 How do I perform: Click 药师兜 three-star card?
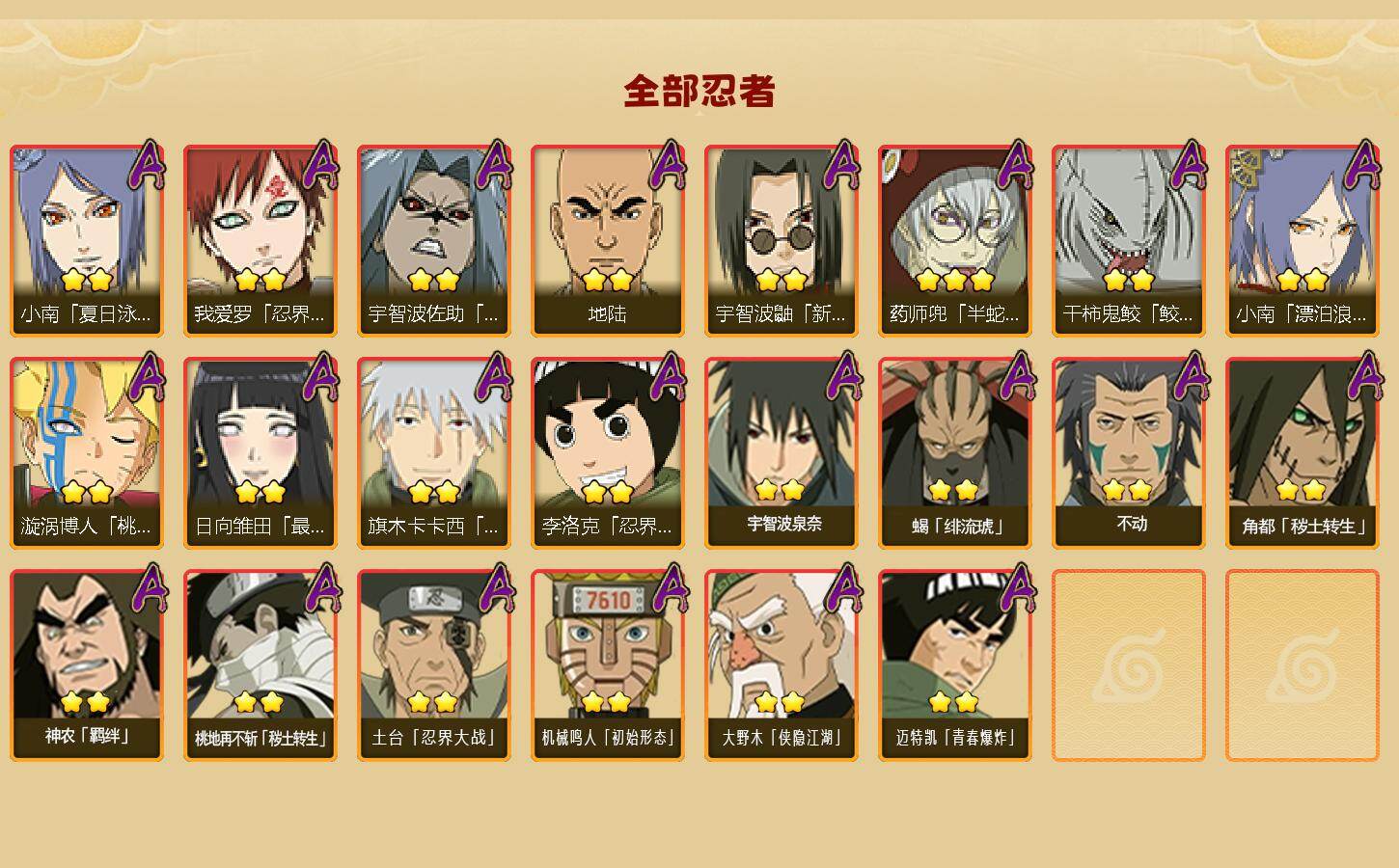tap(955, 241)
